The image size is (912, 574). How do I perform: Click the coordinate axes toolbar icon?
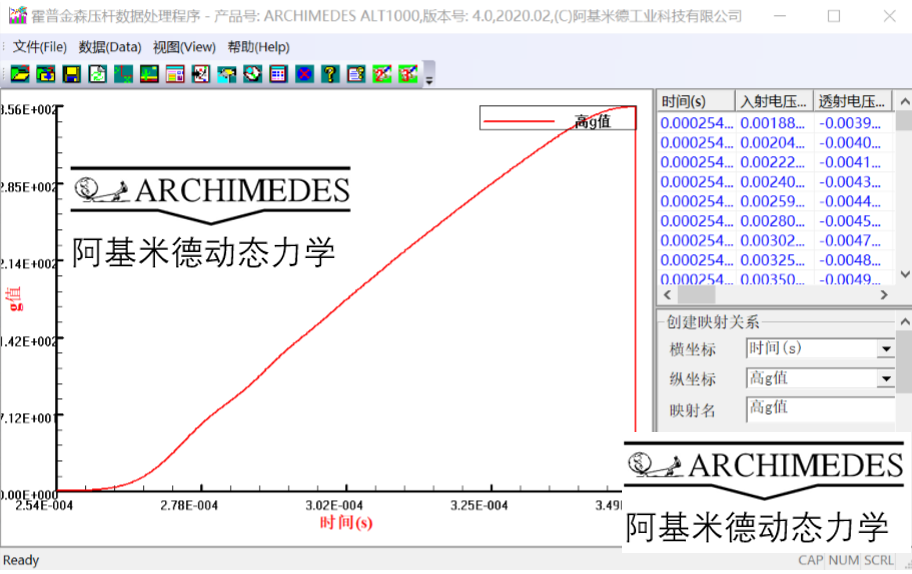tap(123, 74)
